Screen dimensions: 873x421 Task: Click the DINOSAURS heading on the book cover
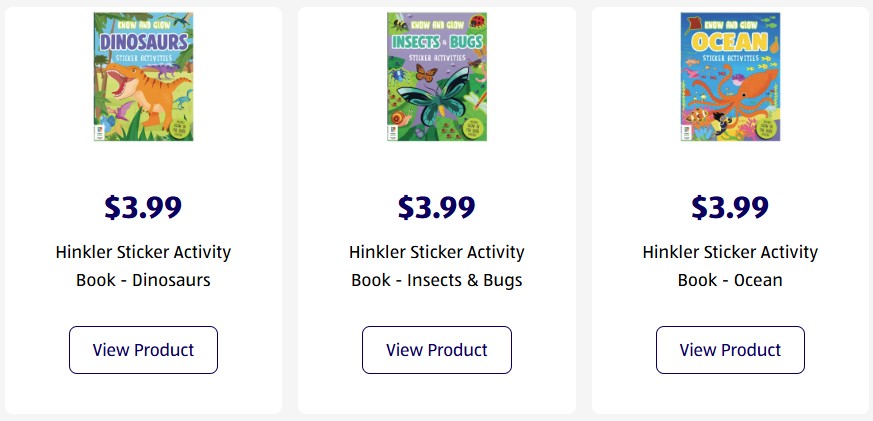(x=143, y=41)
